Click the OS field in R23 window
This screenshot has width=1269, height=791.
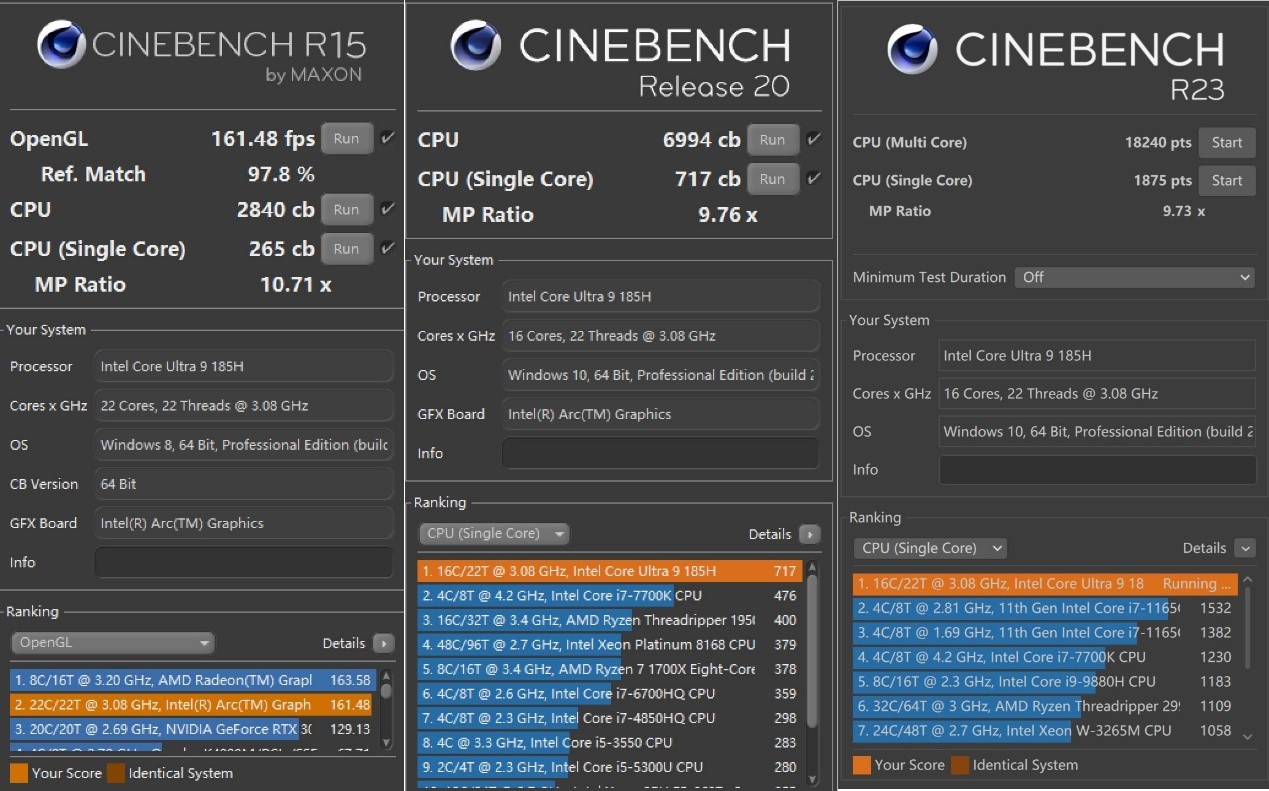tap(1097, 432)
